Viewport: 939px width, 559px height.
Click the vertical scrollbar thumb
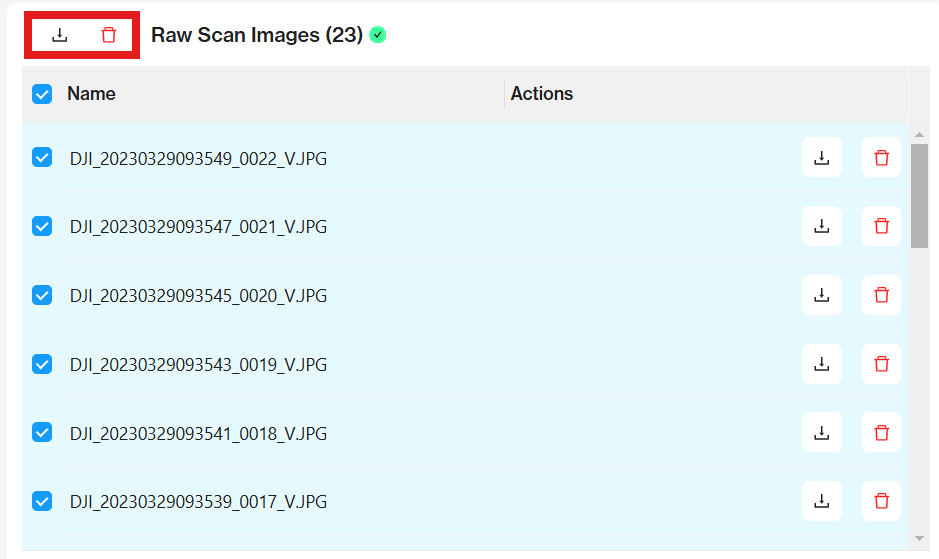[920, 195]
